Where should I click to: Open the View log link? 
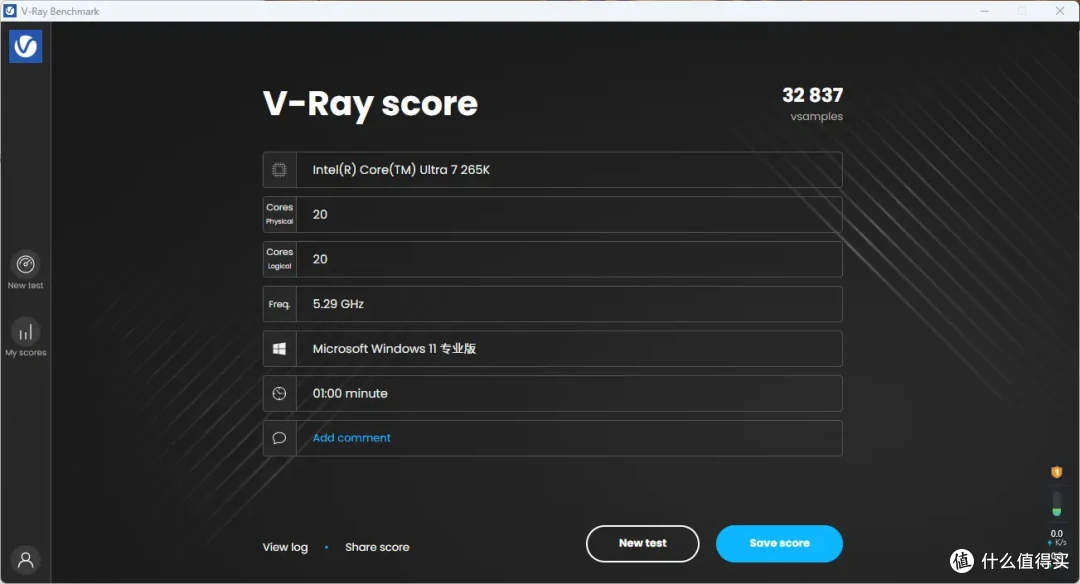coord(285,547)
